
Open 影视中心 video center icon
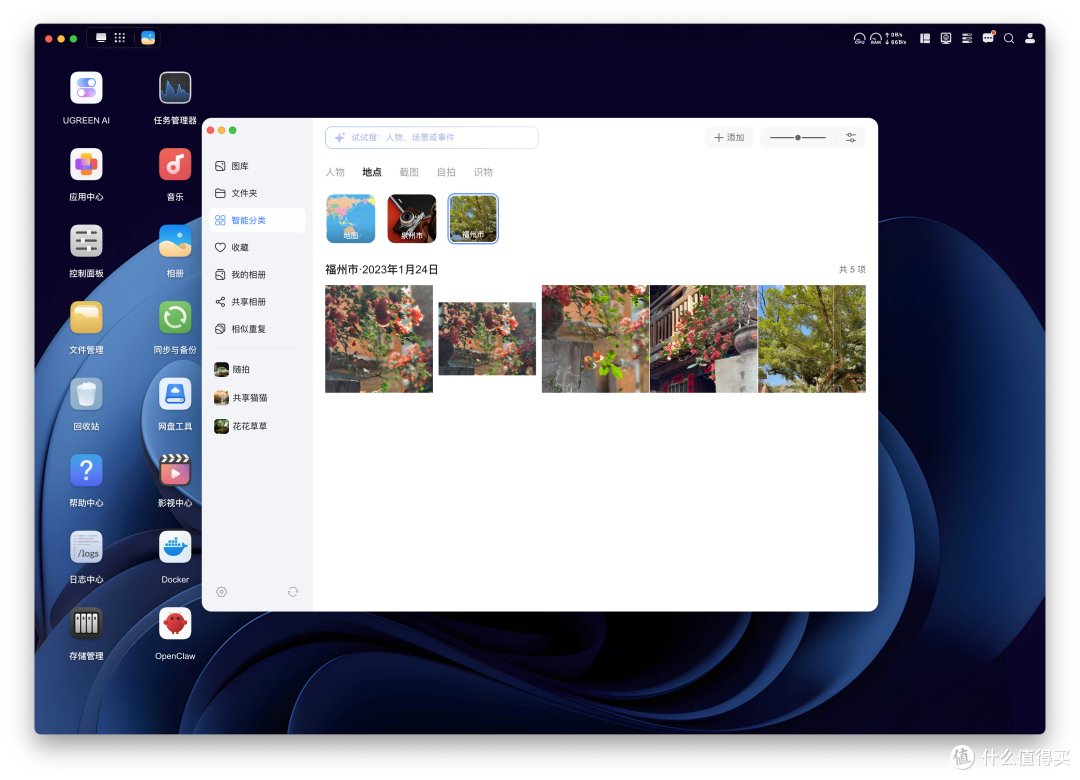point(175,471)
